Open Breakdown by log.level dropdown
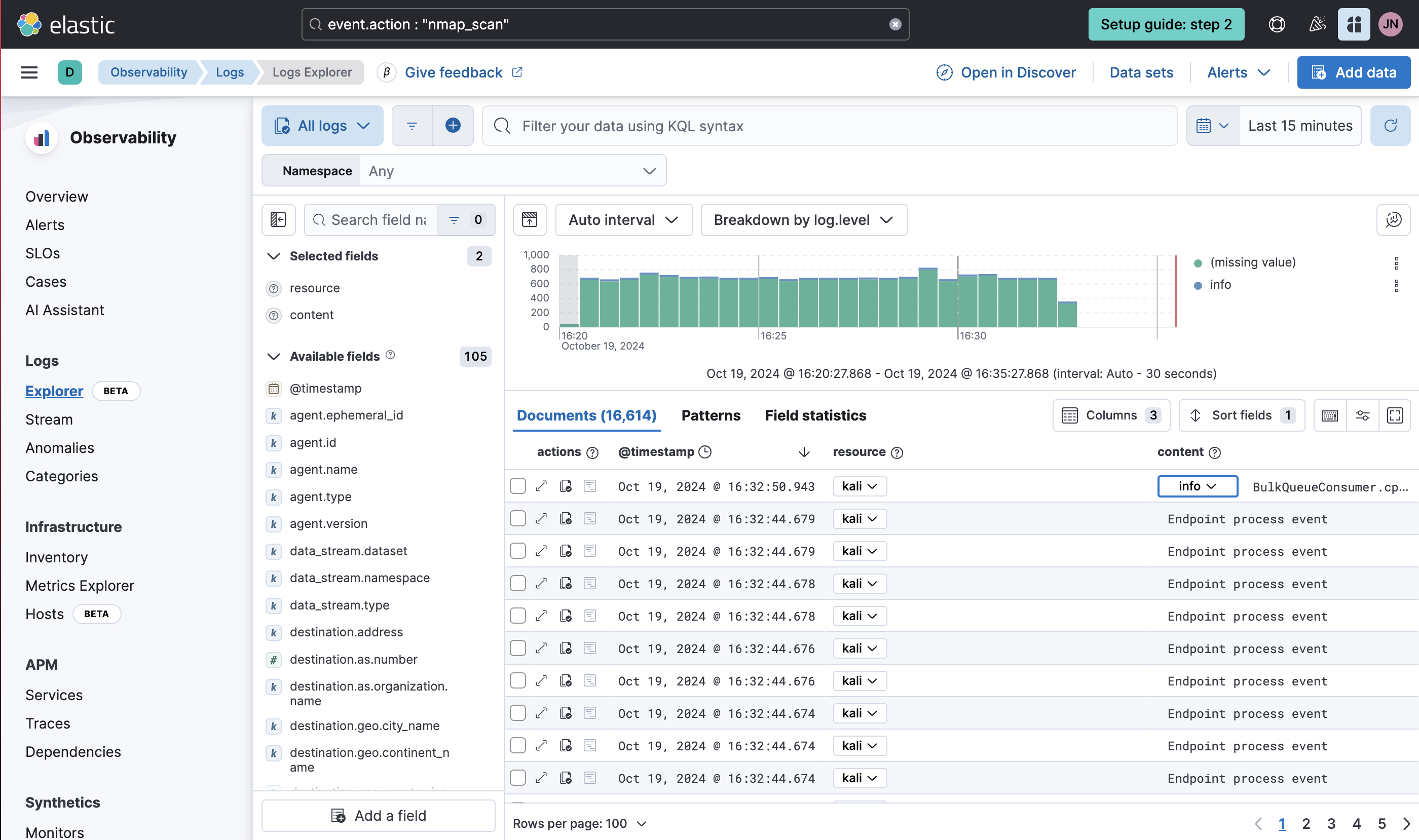The image size is (1419, 840). click(803, 219)
